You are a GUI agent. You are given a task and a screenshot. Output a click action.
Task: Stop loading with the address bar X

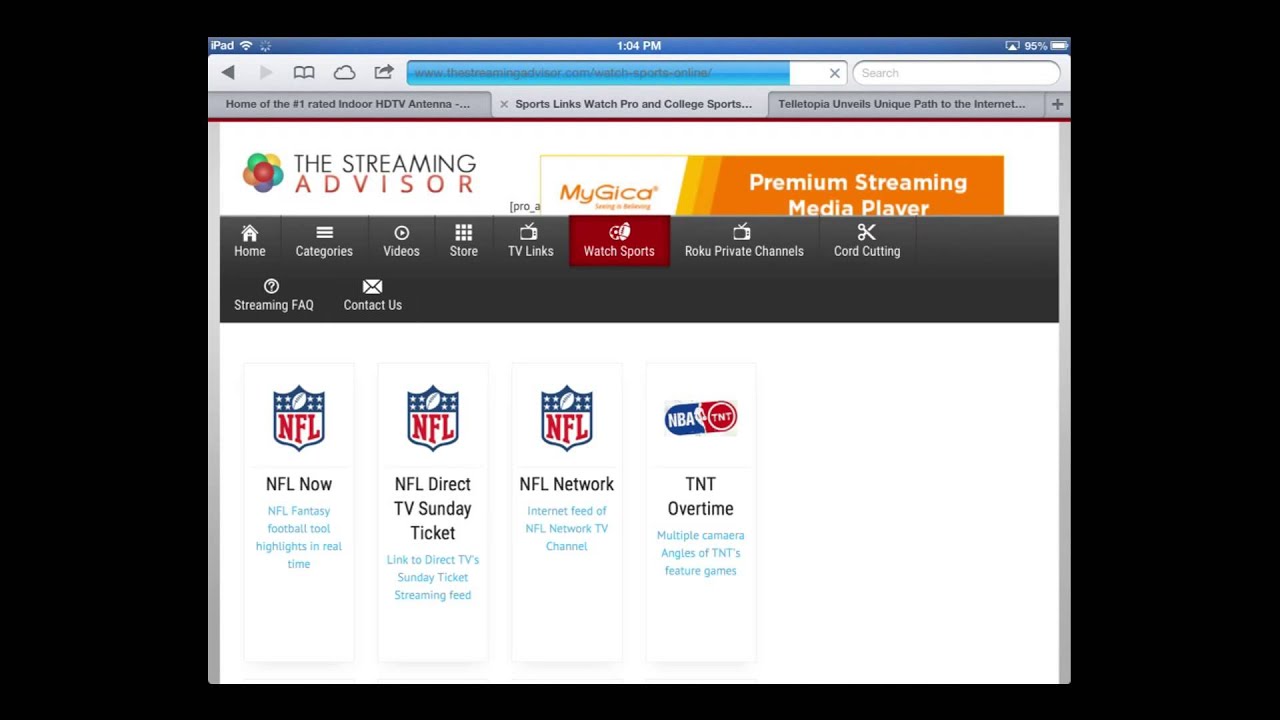(835, 73)
